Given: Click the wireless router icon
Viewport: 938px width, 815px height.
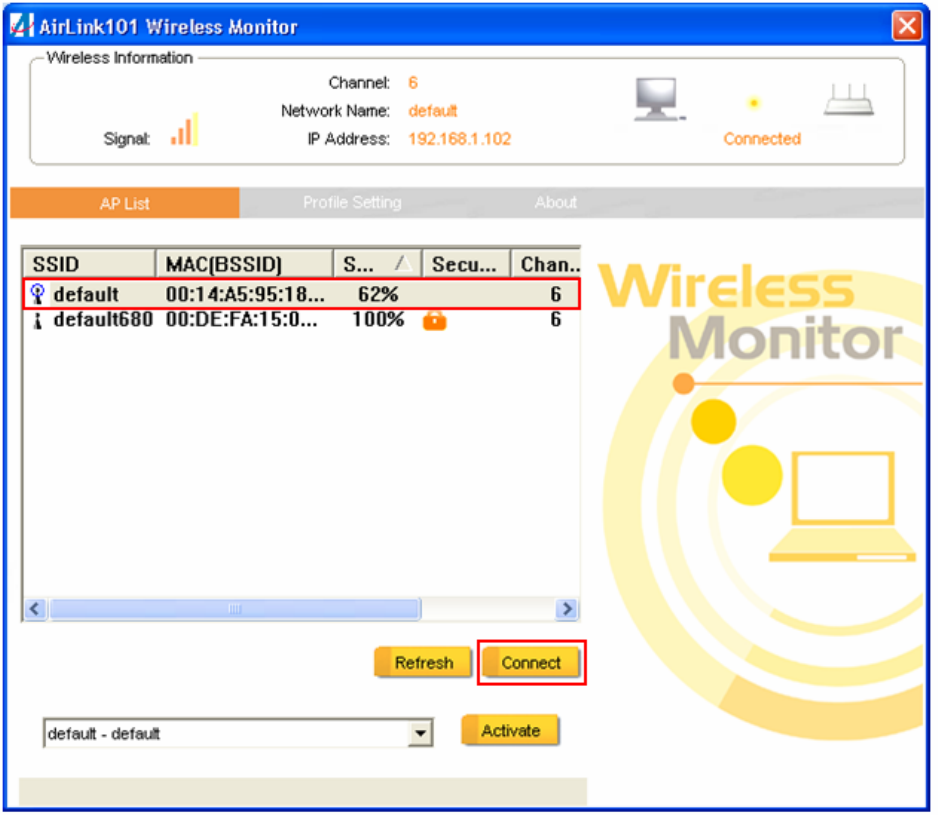Looking at the screenshot, I should click(848, 99).
